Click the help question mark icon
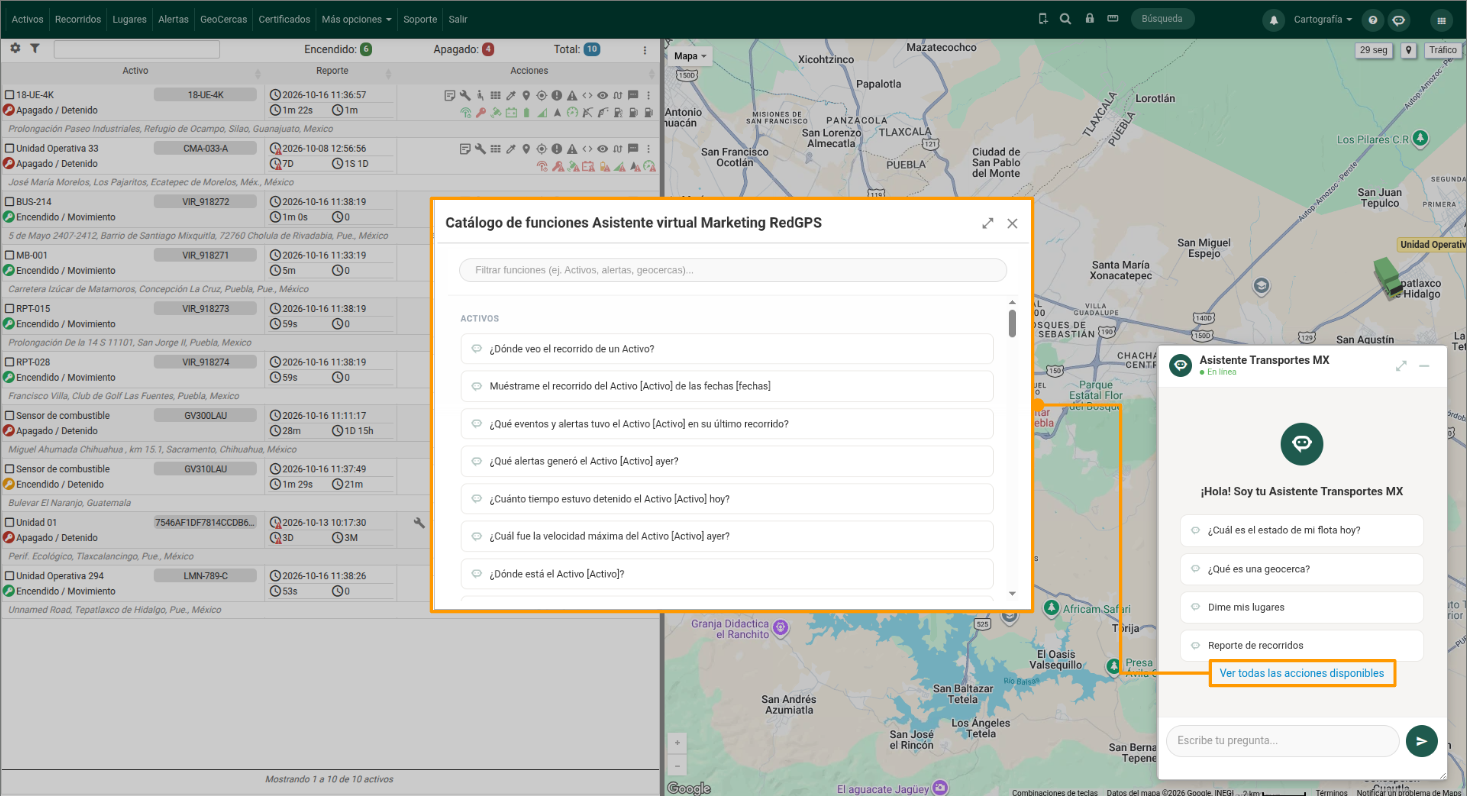The width and height of the screenshot is (1467, 796). click(x=1373, y=19)
